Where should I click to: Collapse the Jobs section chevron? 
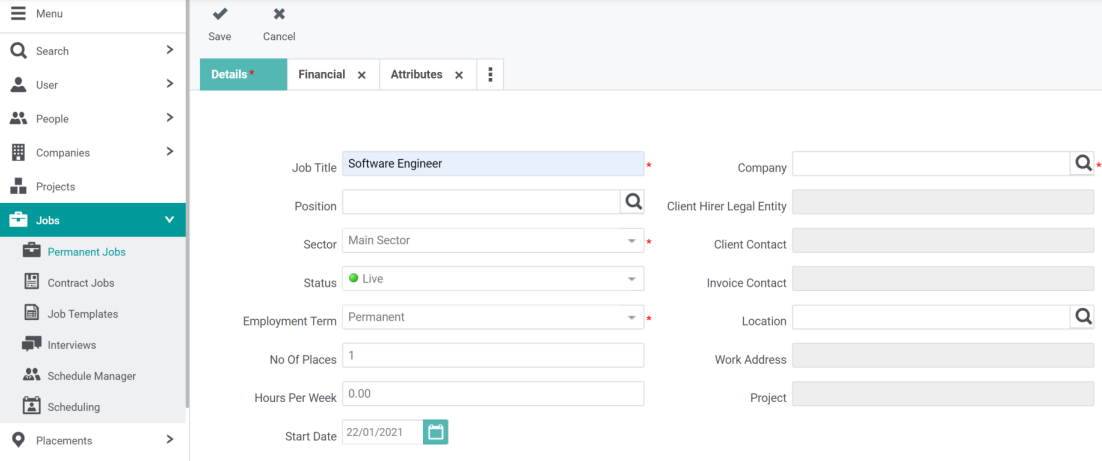169,220
